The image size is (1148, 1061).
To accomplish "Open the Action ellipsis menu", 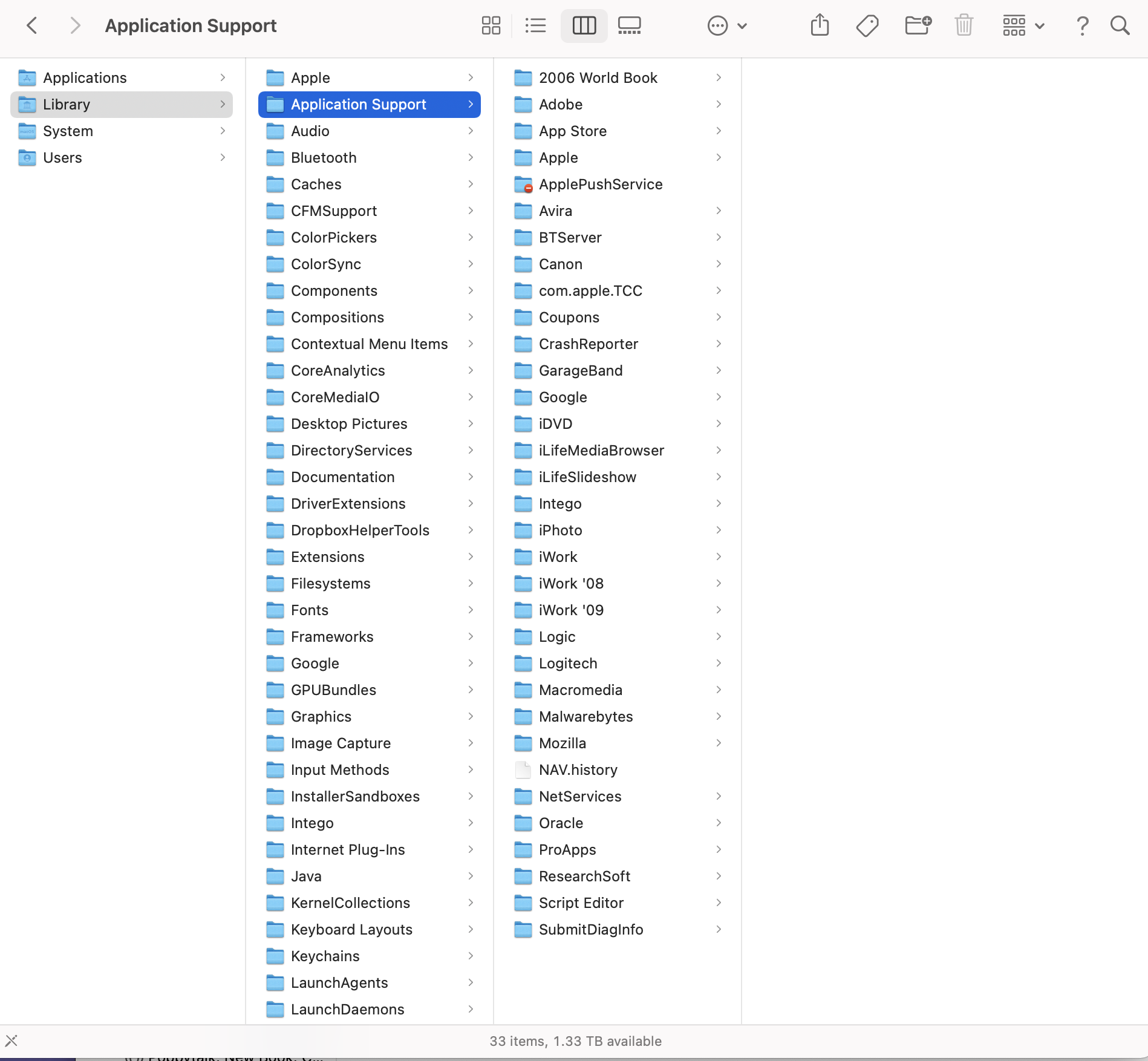I will (x=728, y=25).
